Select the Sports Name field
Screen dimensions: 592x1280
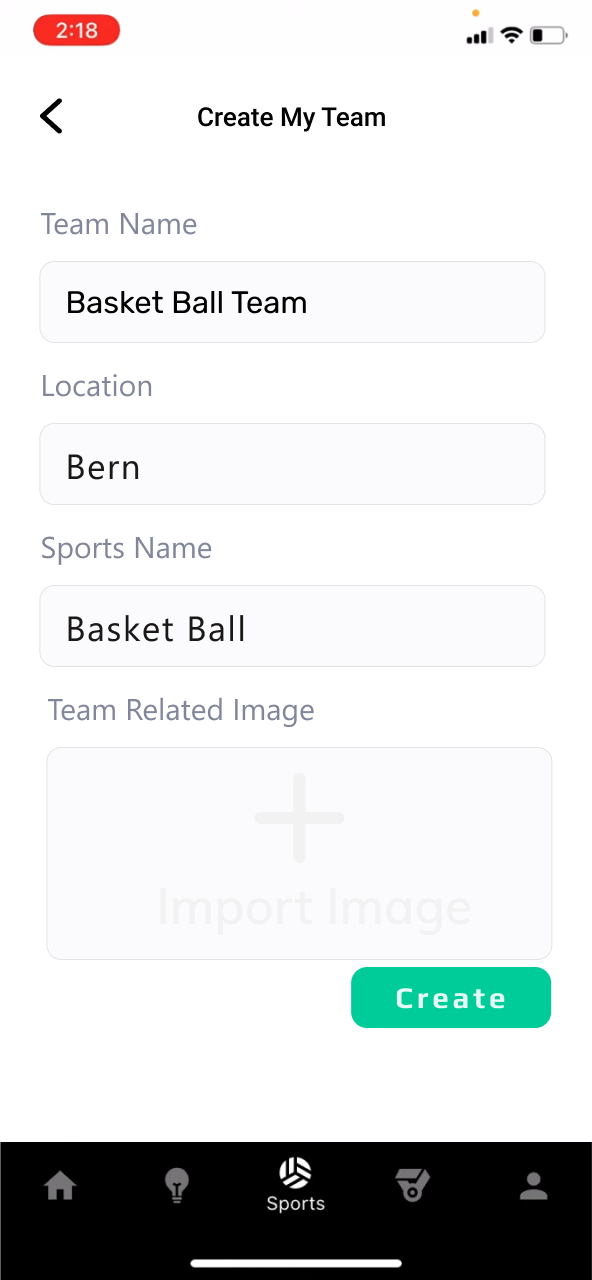292,626
